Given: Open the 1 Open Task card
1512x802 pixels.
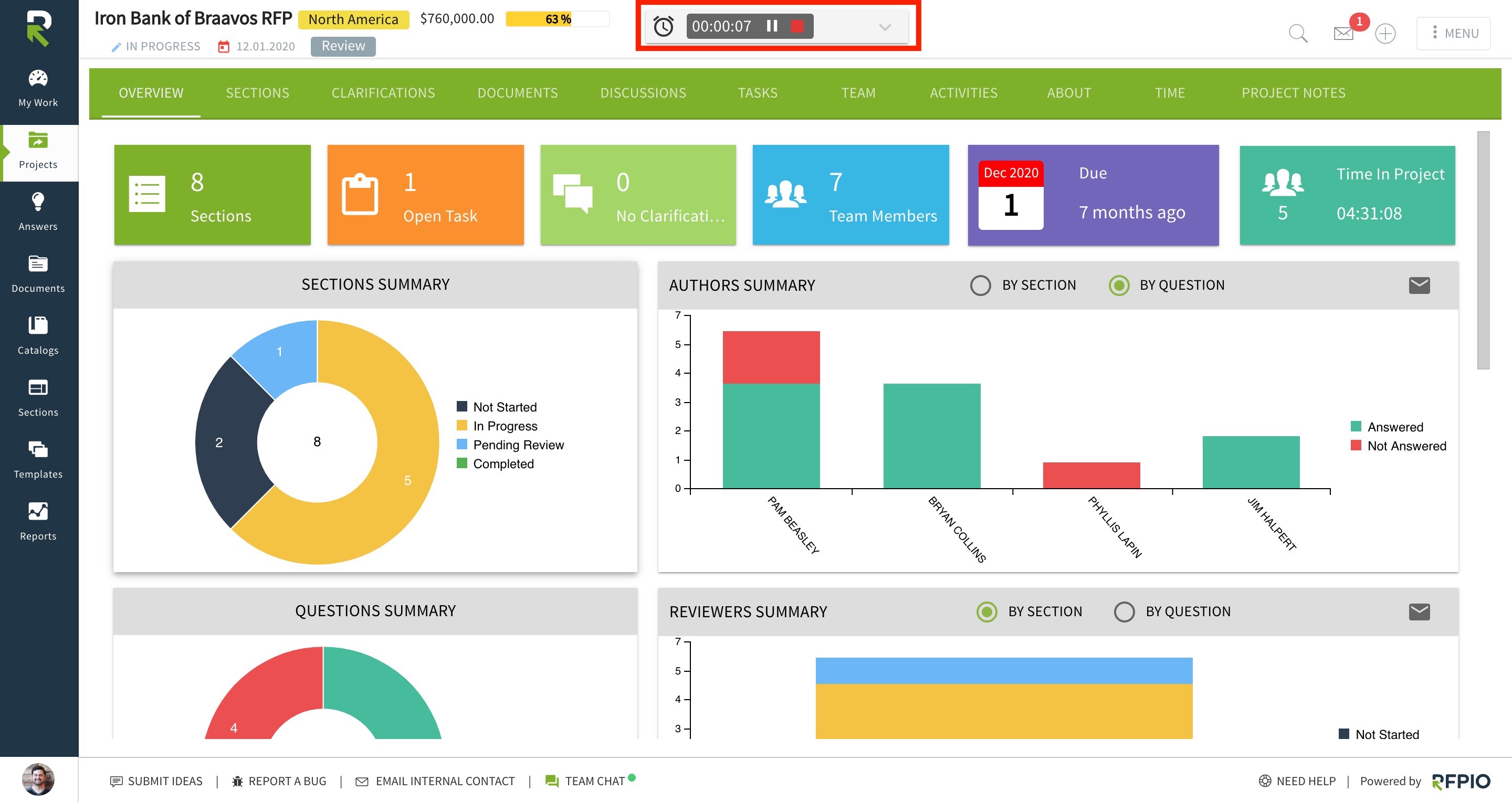Looking at the screenshot, I should click(x=426, y=195).
